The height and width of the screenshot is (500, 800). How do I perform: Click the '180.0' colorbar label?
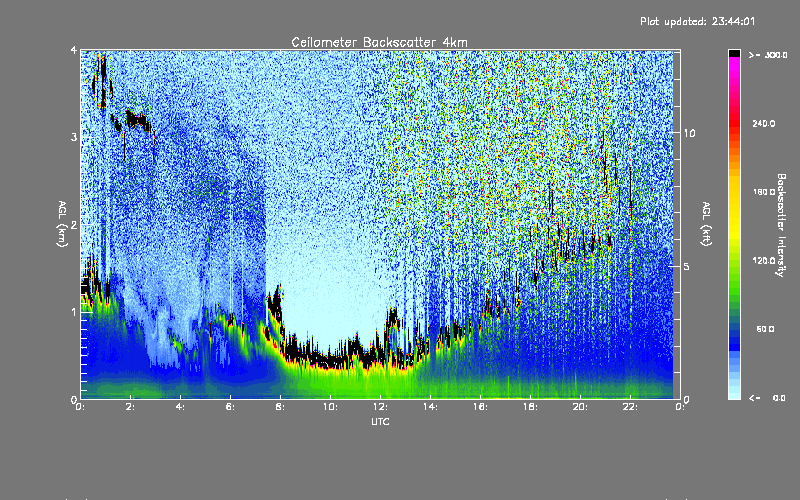click(764, 192)
